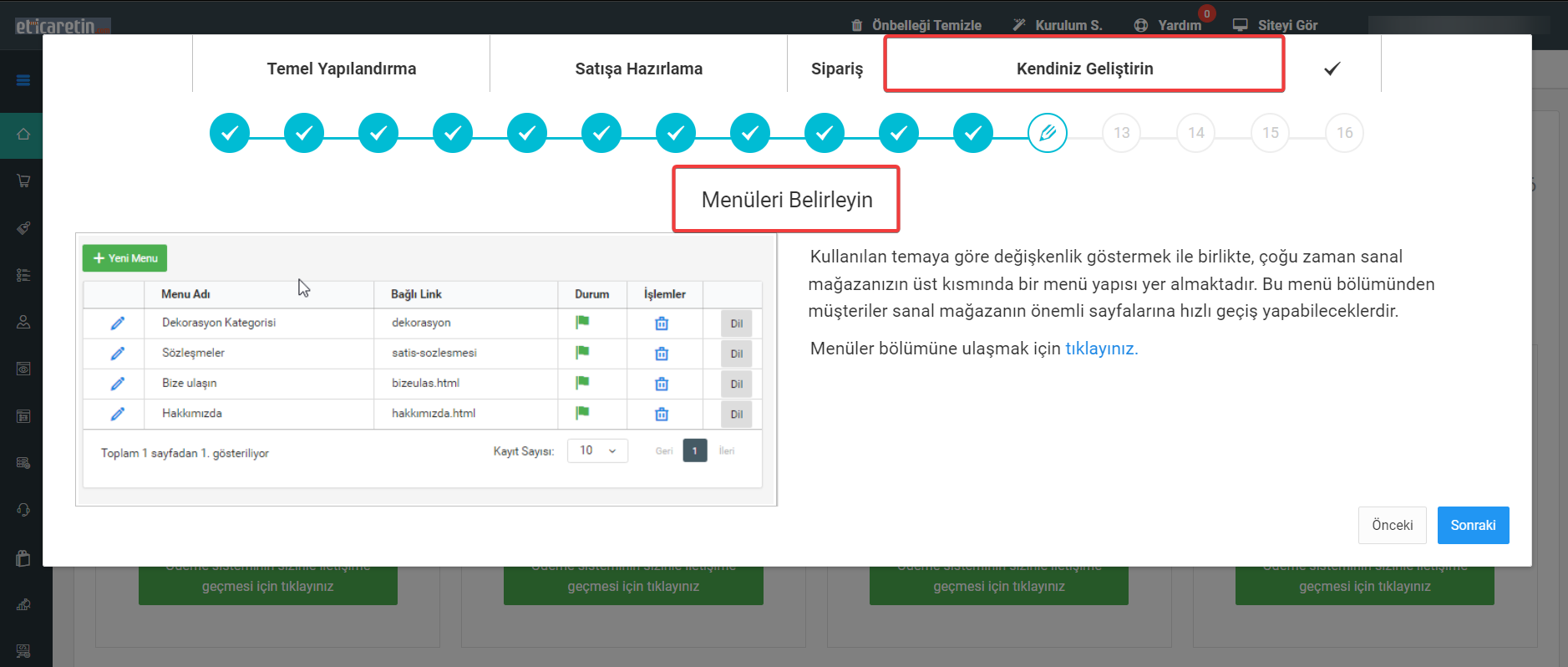The image size is (1568, 667).
Task: Open the final checkmark tab
Action: [1332, 69]
